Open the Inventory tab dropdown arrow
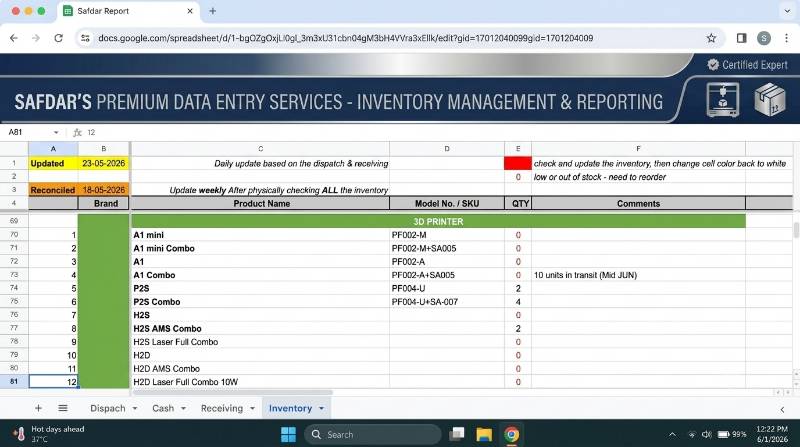This screenshot has width=800, height=447. click(x=321, y=409)
